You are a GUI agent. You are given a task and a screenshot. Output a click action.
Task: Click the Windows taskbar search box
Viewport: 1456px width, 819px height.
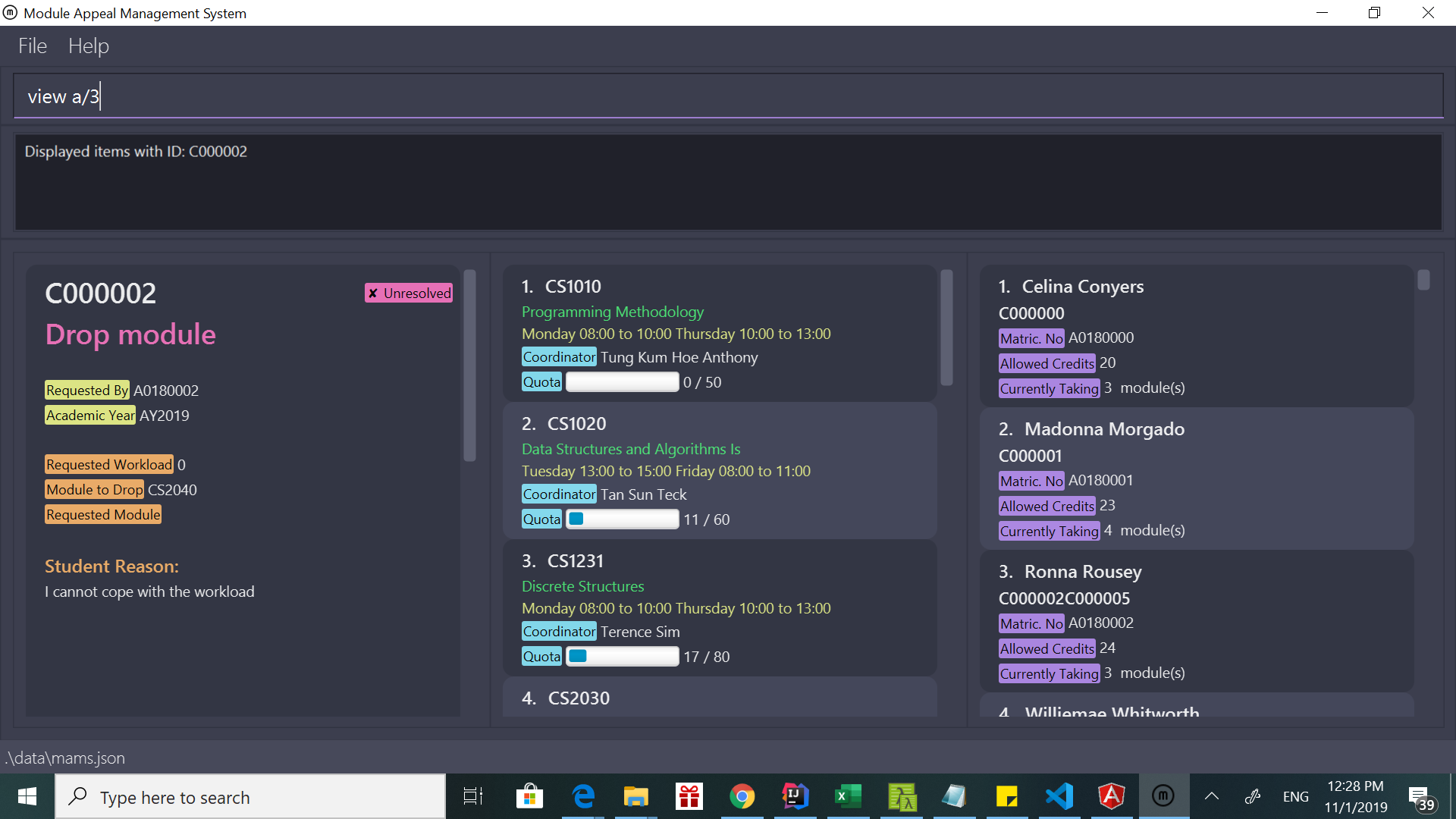pos(250,797)
